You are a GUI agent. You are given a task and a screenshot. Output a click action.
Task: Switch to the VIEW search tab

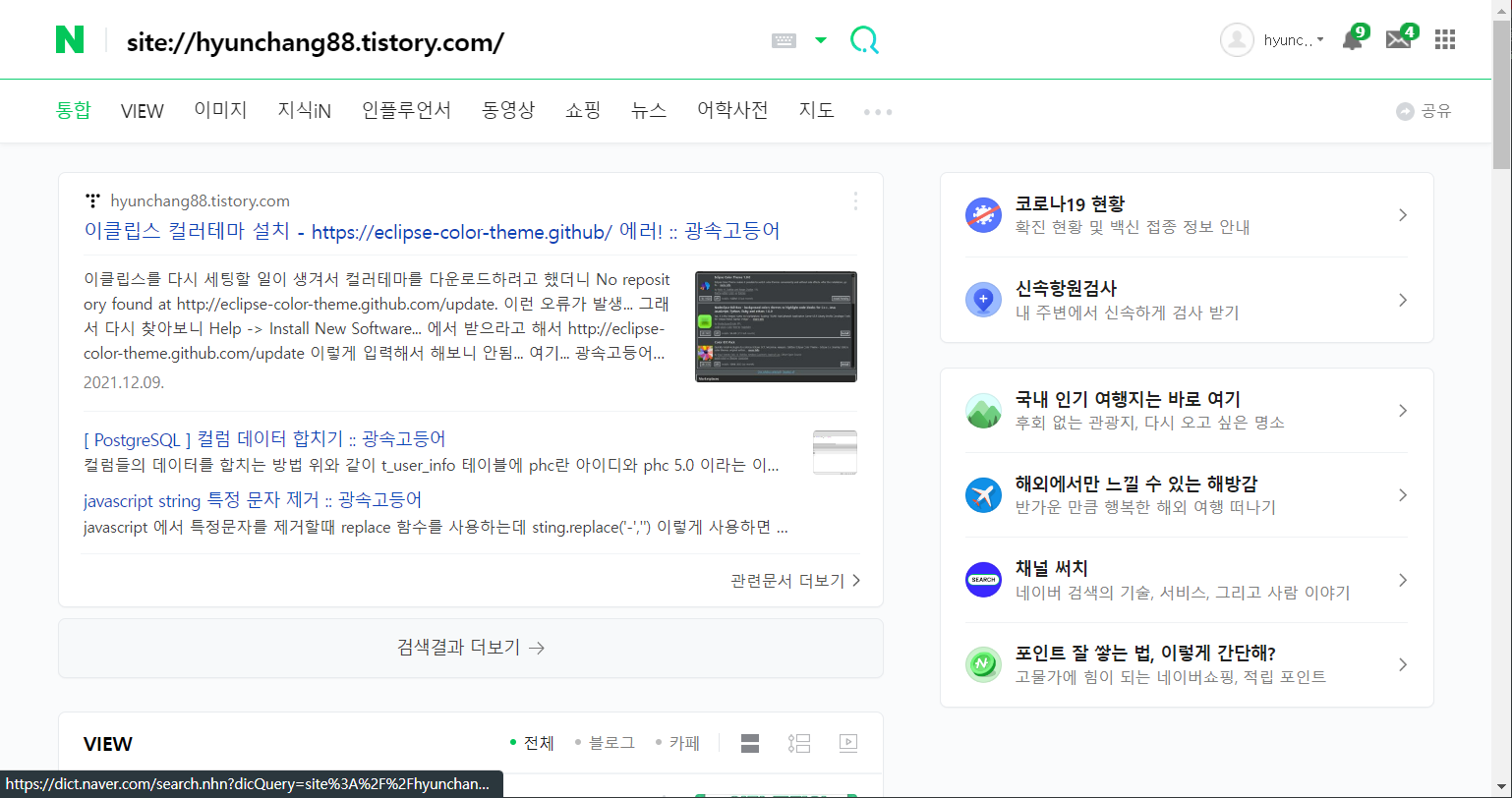(143, 111)
